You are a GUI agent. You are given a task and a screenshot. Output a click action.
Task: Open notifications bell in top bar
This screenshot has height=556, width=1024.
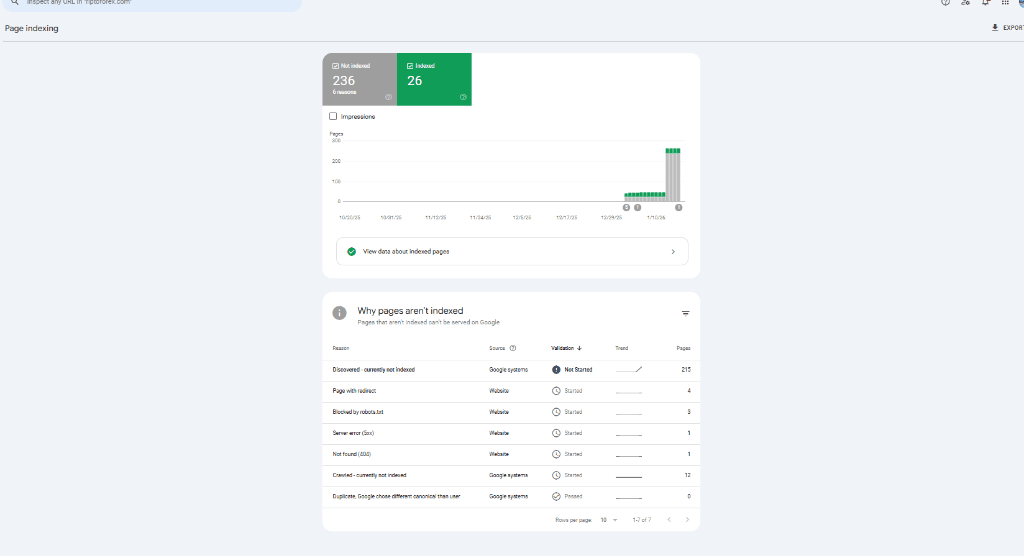(x=986, y=3)
